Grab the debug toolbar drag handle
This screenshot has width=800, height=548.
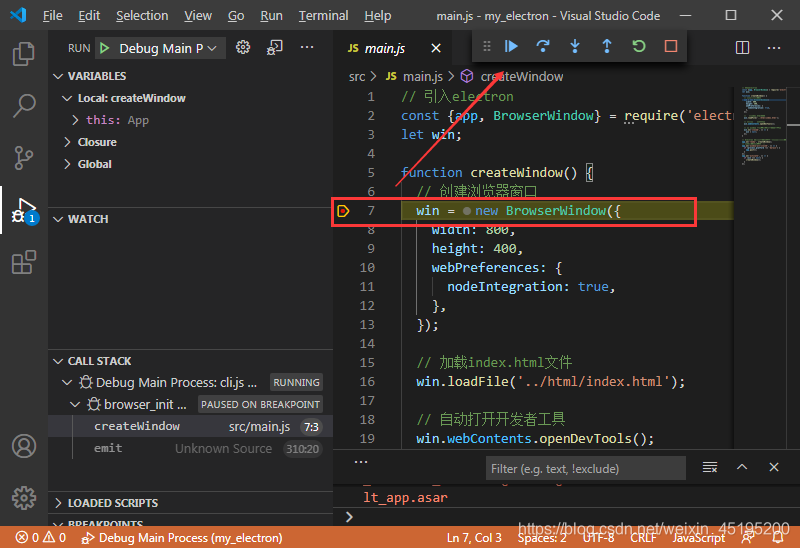coord(487,46)
